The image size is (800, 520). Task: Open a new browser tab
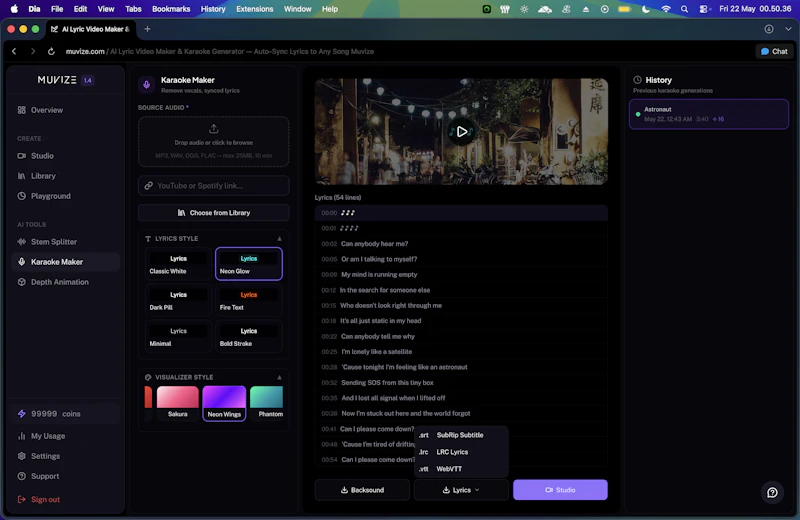coord(147,29)
